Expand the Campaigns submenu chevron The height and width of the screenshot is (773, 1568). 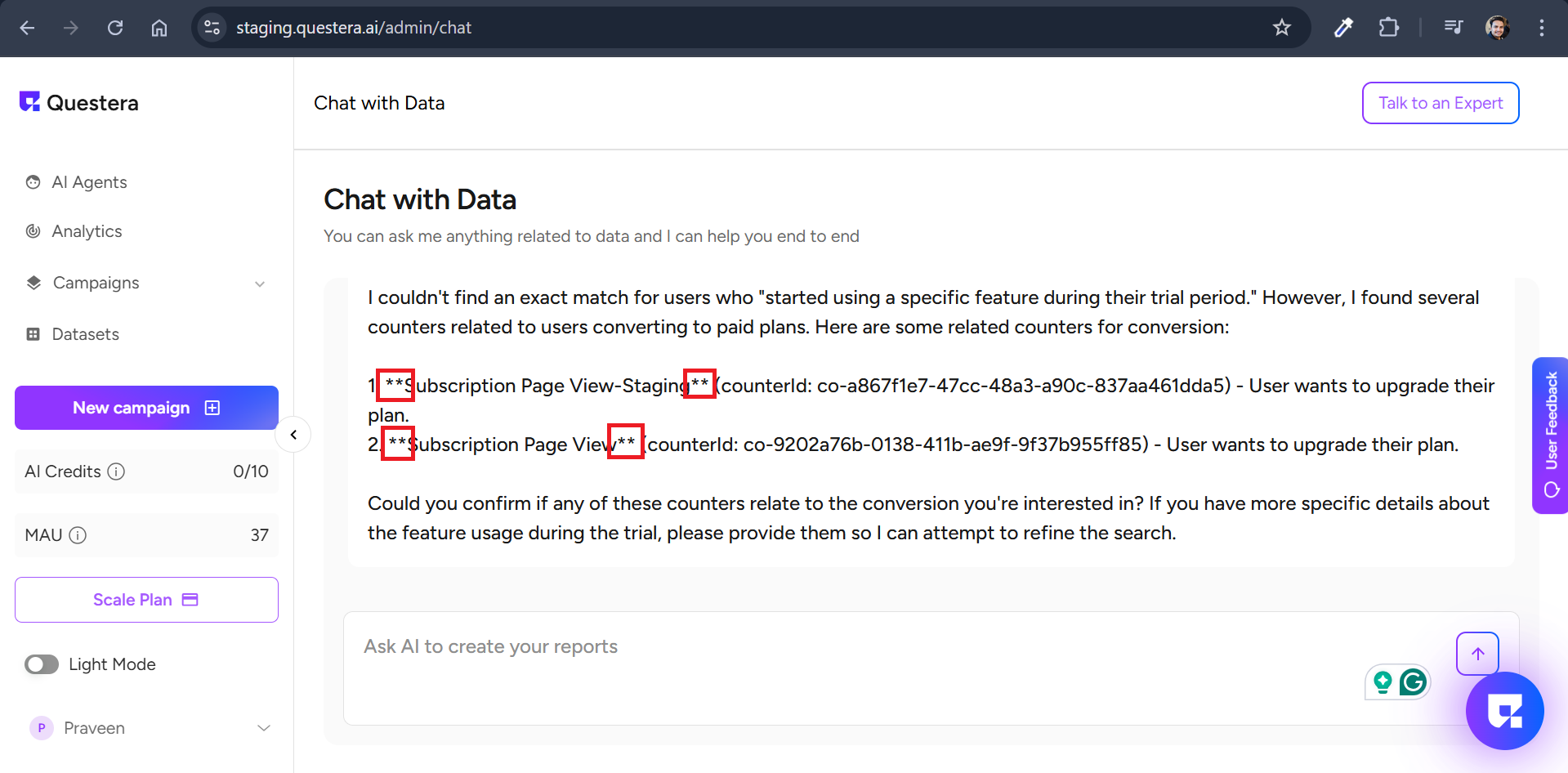point(260,284)
